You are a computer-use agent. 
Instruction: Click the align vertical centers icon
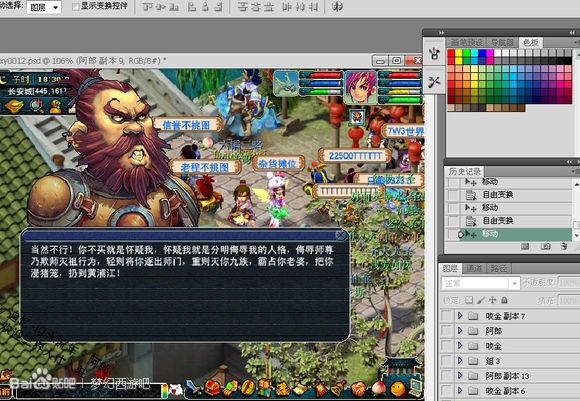[x=161, y=7]
